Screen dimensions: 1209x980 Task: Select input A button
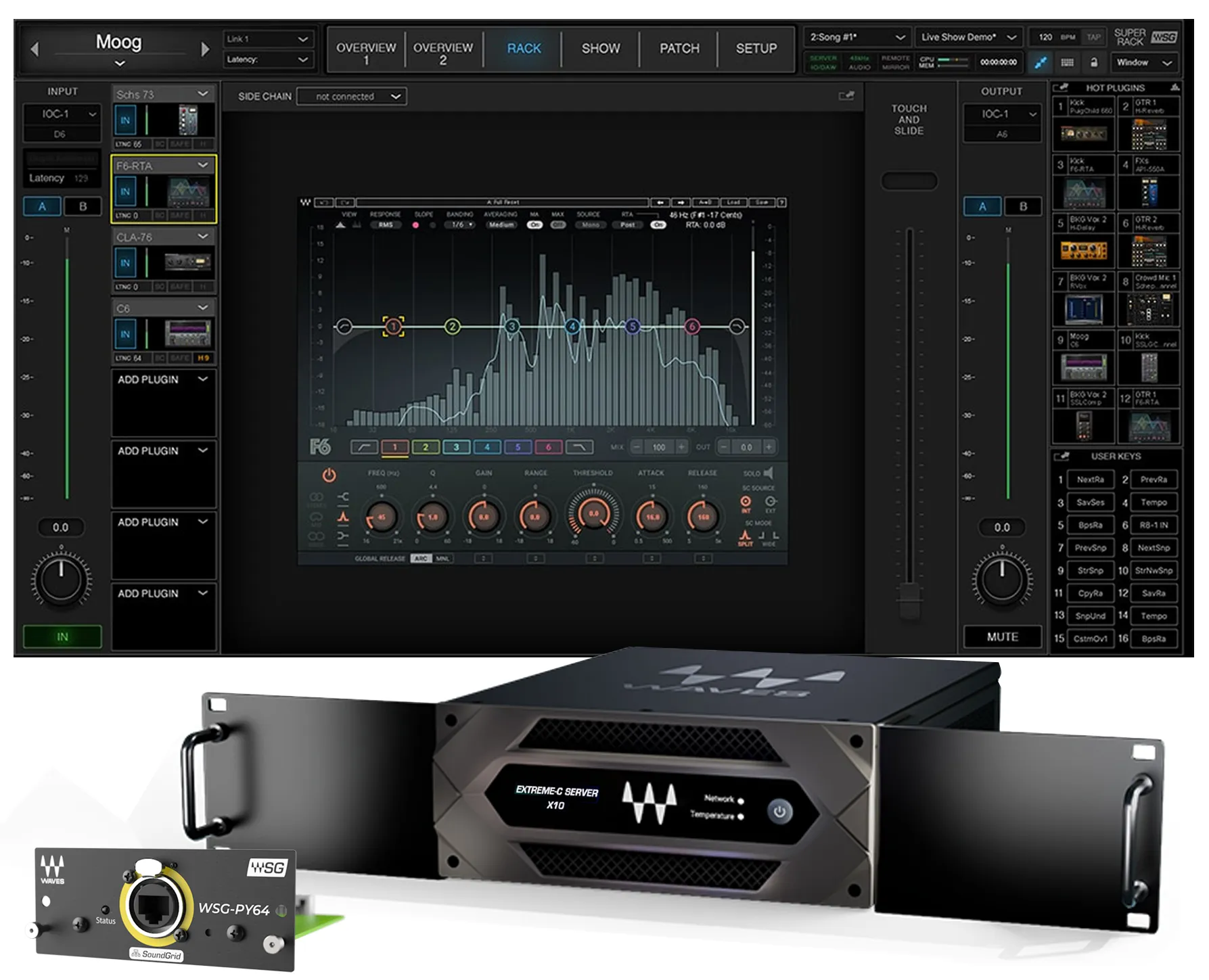pyautogui.click(x=42, y=206)
